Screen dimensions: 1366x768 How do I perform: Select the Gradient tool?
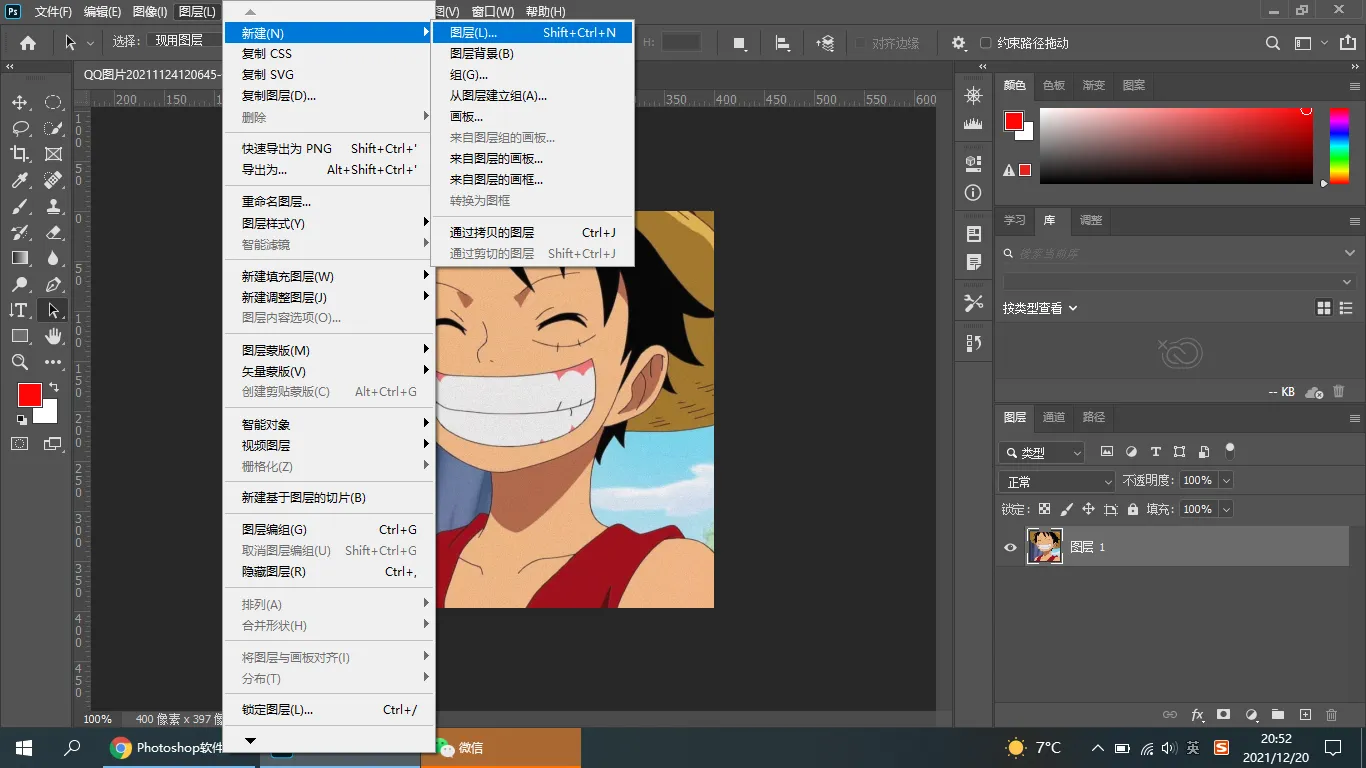[20, 258]
